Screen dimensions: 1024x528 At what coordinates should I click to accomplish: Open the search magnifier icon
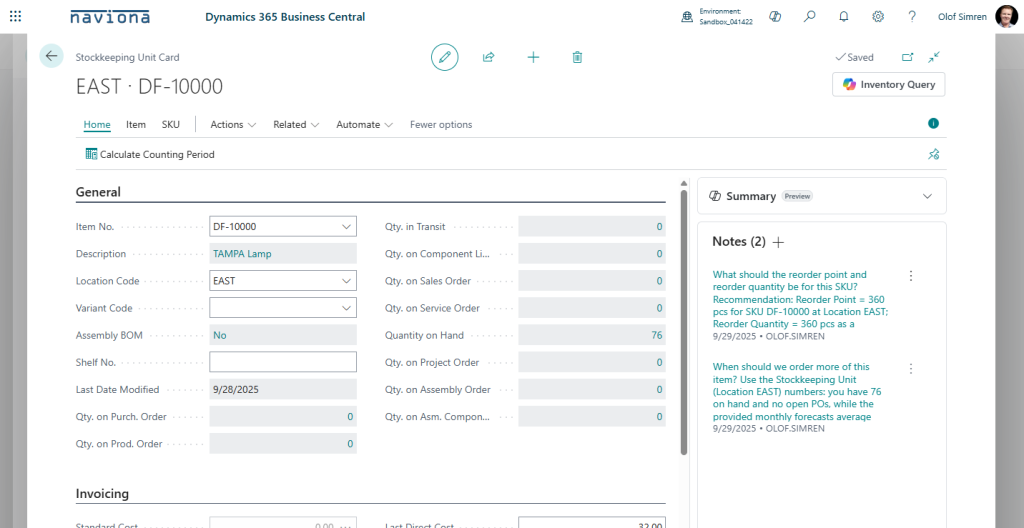810,17
